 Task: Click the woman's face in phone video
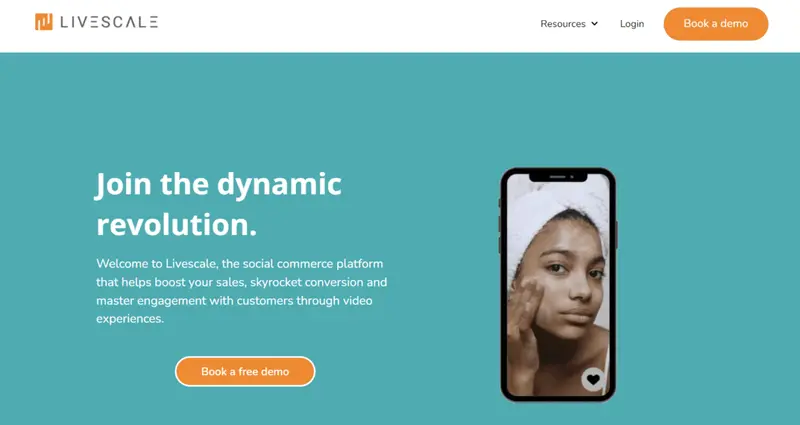pyautogui.click(x=568, y=278)
